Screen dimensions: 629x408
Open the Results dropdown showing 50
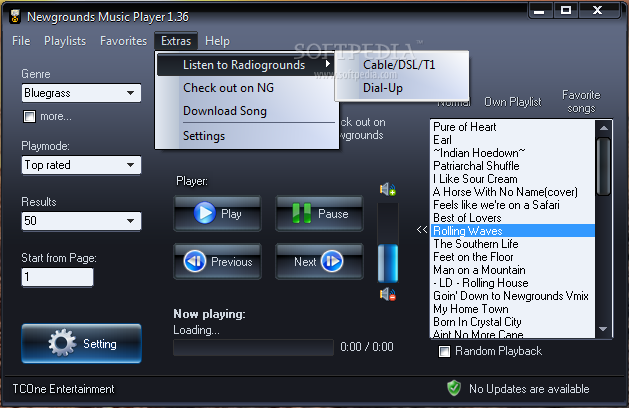pos(81,221)
